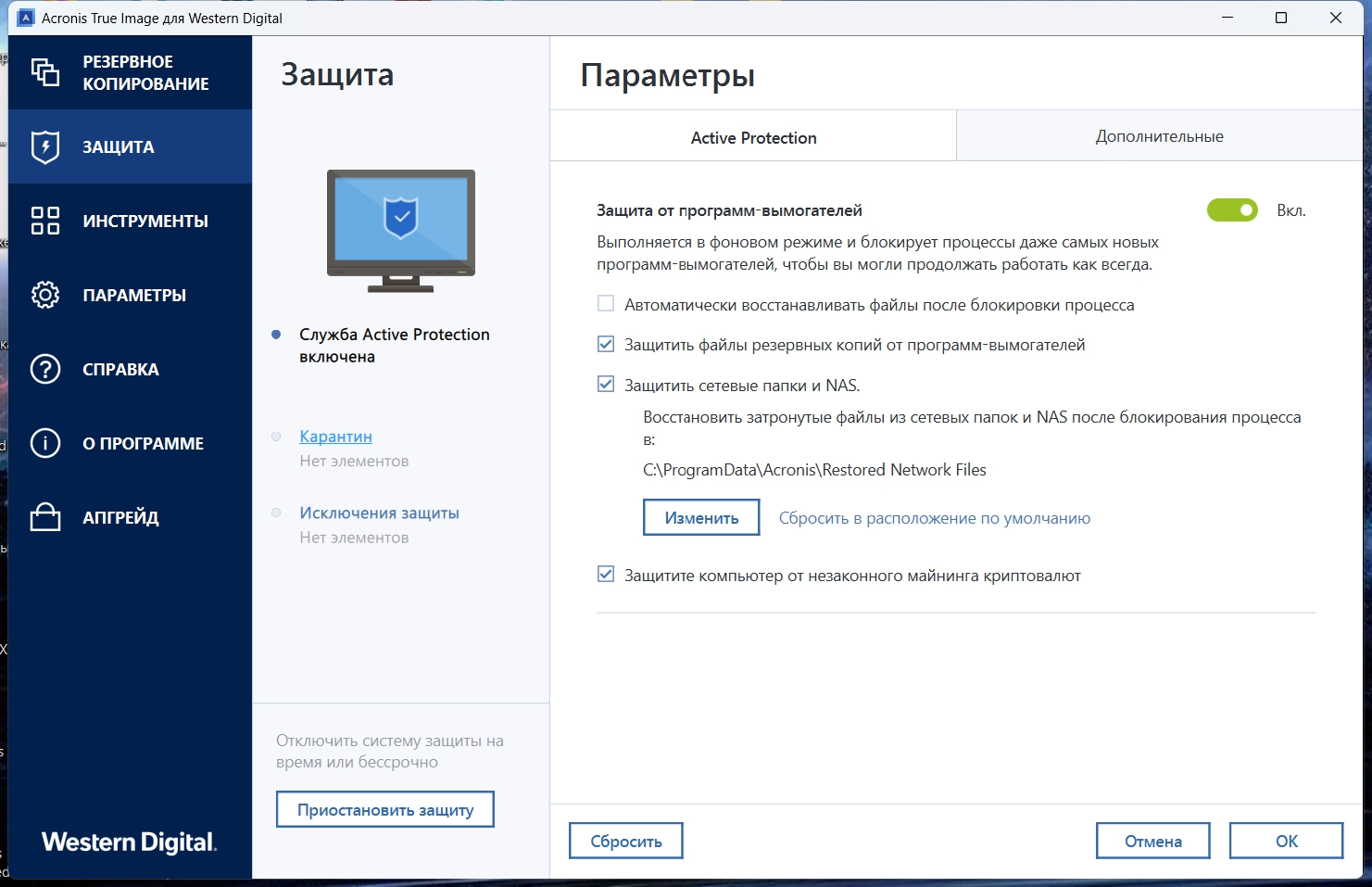Toggle ransomware protection switch off
This screenshot has width=1372, height=887.
point(1232,210)
